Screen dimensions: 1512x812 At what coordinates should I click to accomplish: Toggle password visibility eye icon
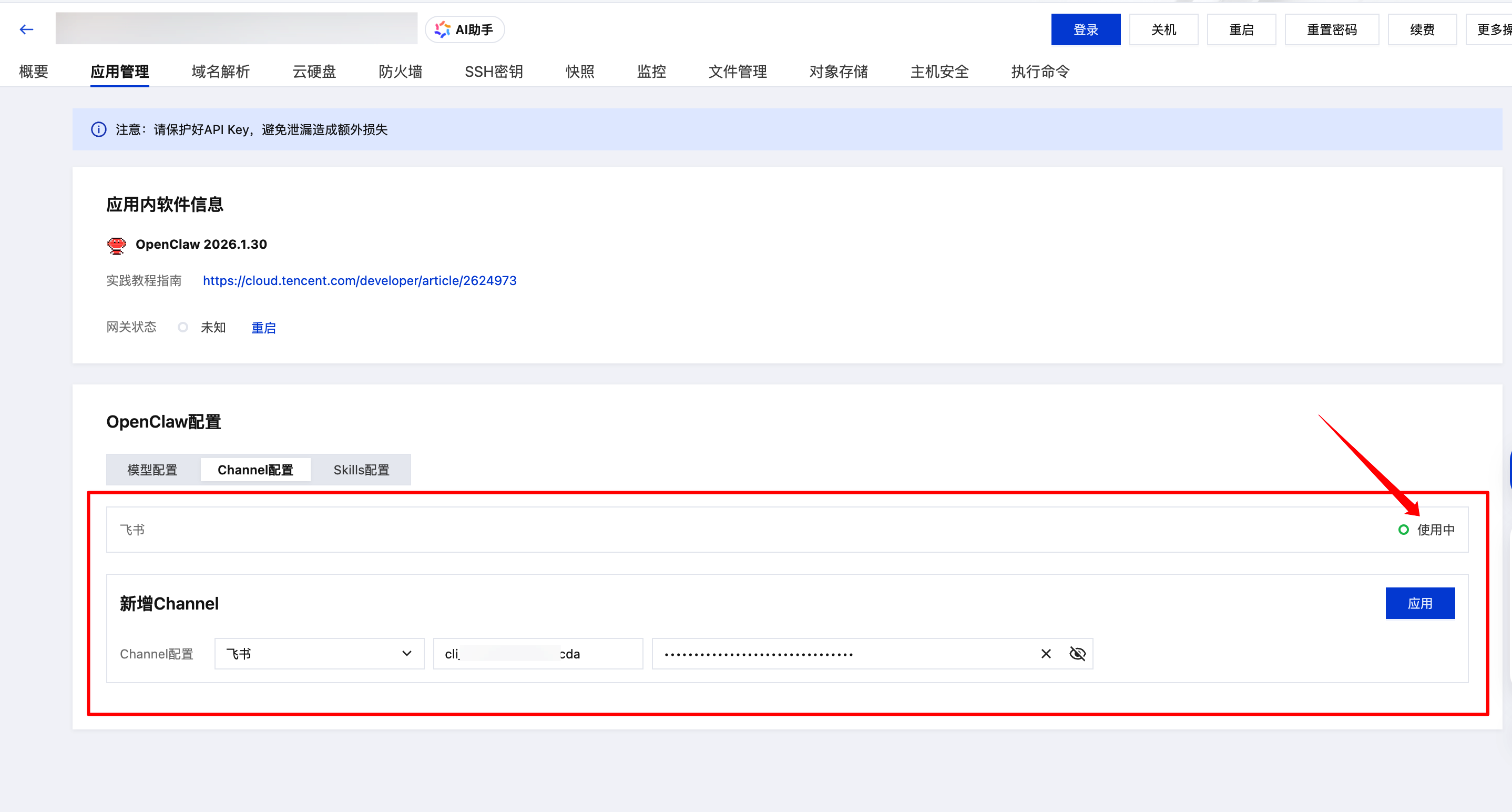pyautogui.click(x=1077, y=654)
